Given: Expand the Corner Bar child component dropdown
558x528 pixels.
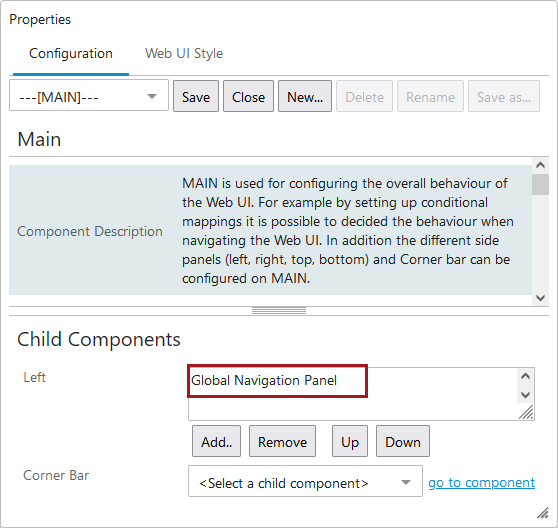Looking at the screenshot, I should [305, 481].
